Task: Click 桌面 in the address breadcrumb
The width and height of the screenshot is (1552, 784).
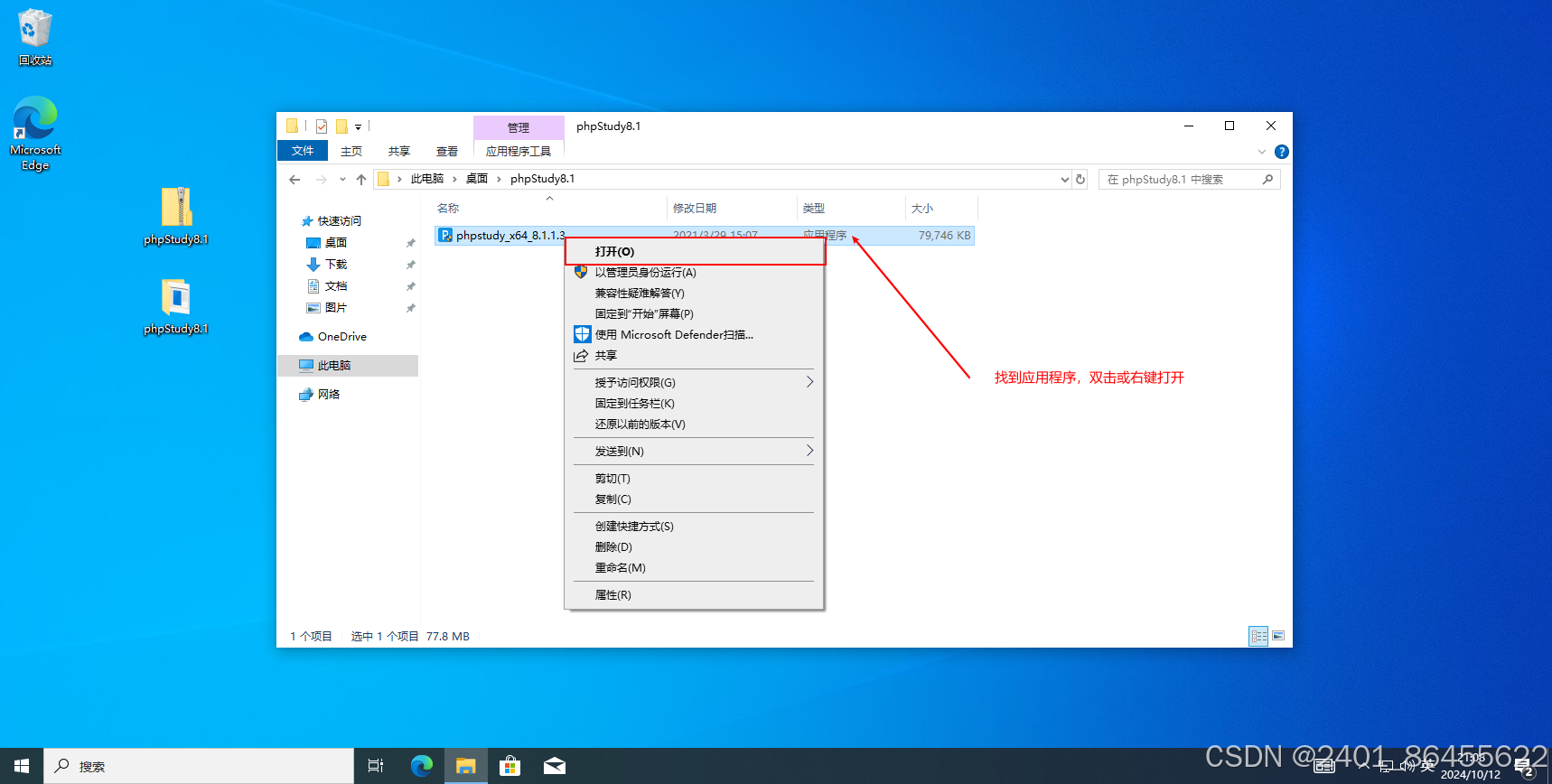Action: (x=477, y=179)
